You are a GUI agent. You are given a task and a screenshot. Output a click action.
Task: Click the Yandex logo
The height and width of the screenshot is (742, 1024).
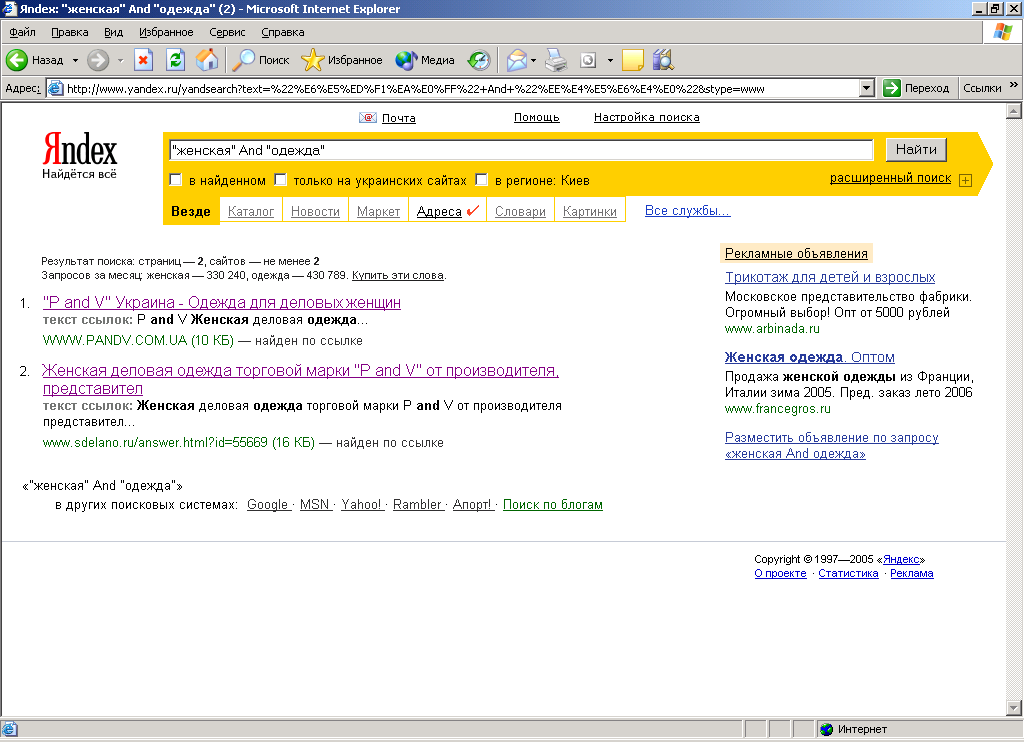[79, 155]
